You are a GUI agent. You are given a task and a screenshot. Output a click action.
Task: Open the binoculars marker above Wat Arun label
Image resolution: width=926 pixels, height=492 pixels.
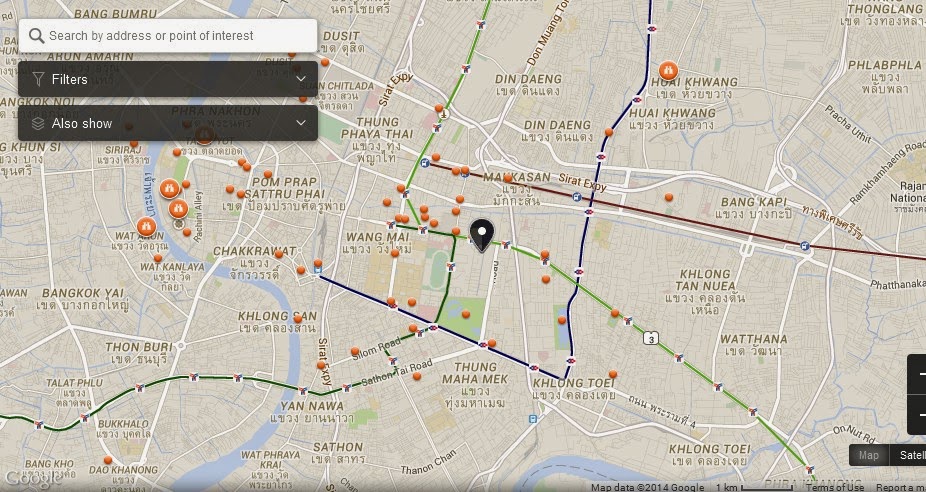pos(146,226)
